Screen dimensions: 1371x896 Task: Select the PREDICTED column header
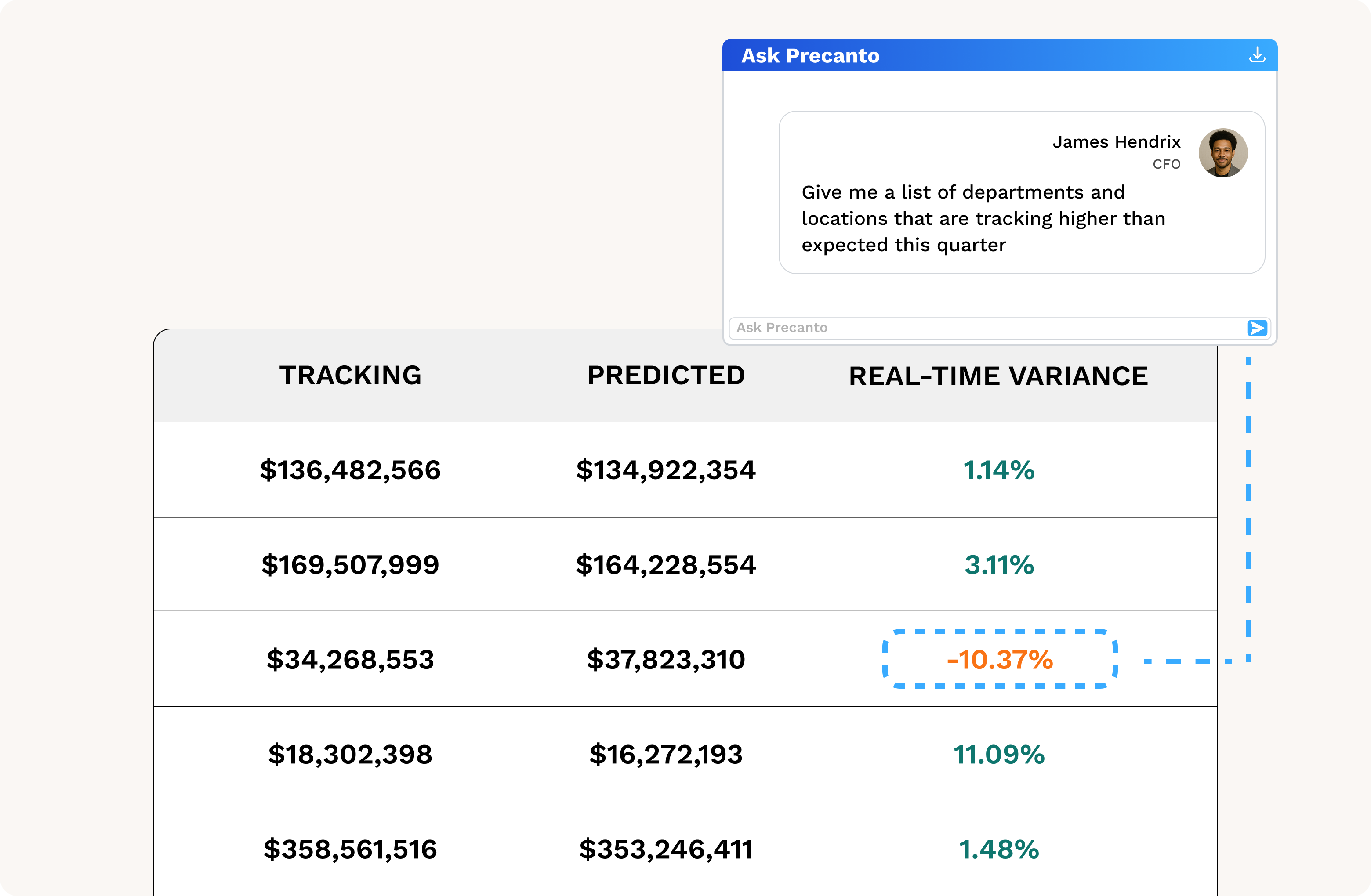click(666, 376)
